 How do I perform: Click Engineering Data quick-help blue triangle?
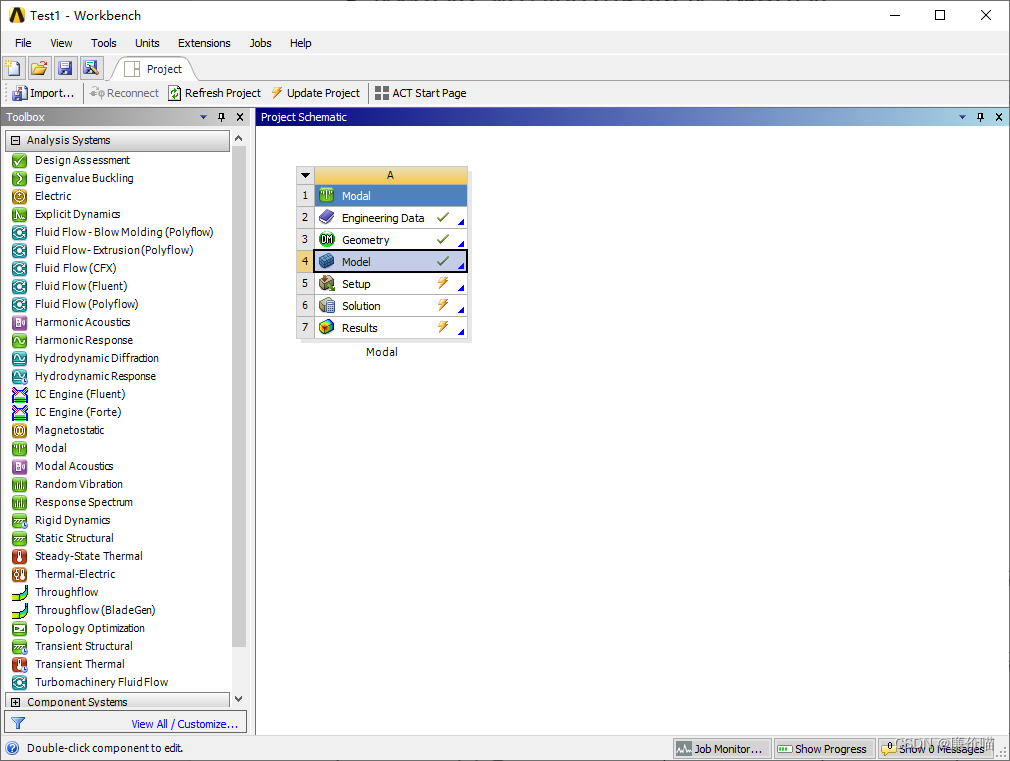tap(461, 222)
